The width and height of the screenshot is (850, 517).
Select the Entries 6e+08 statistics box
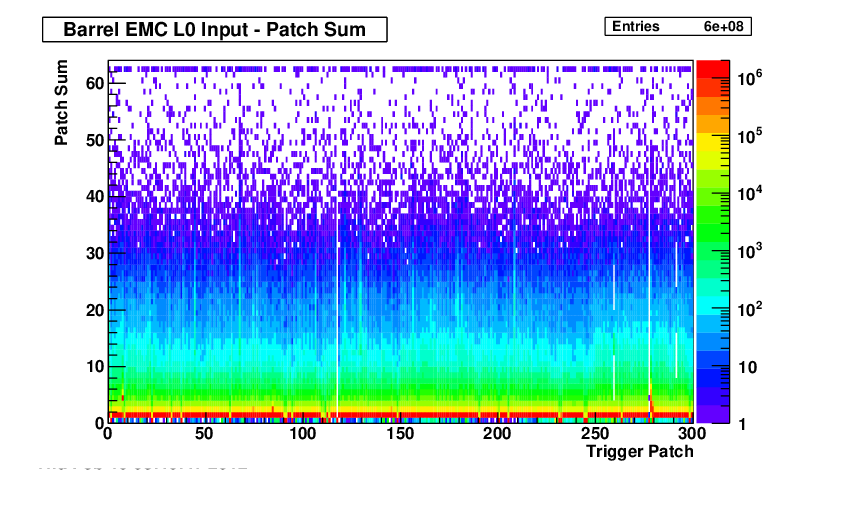678,27
